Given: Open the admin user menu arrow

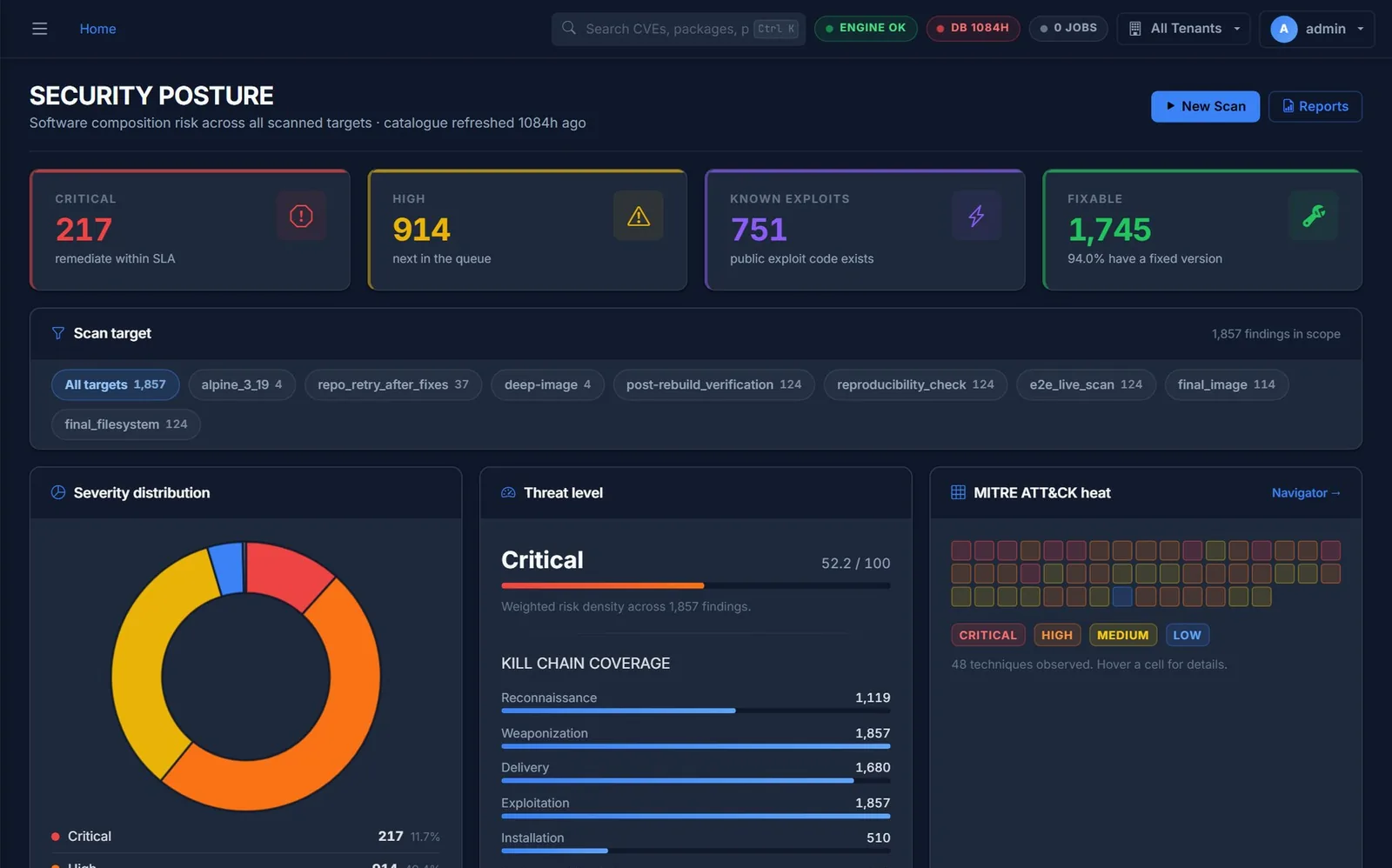Looking at the screenshot, I should tap(1361, 29).
